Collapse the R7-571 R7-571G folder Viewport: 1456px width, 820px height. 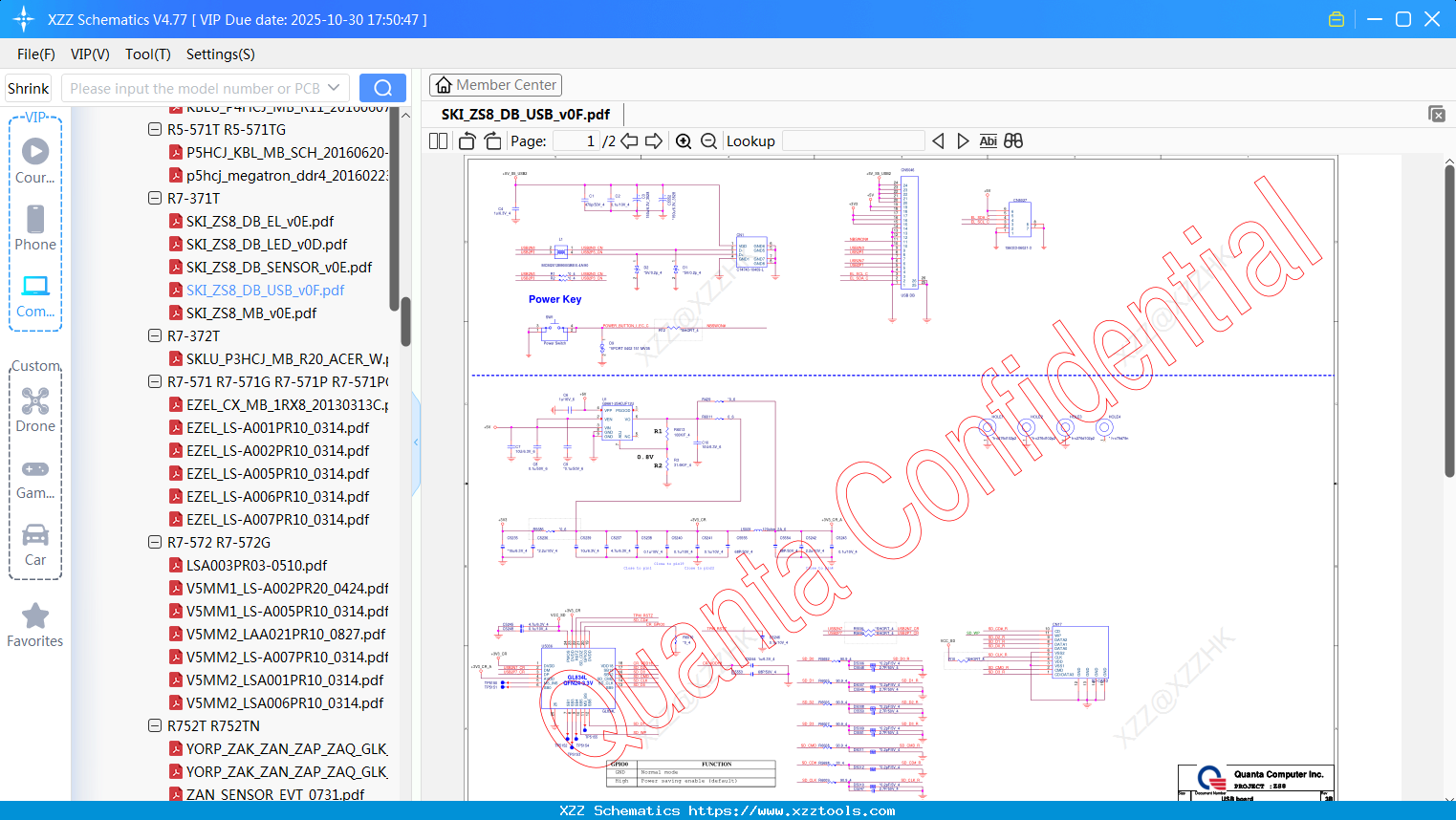155,381
